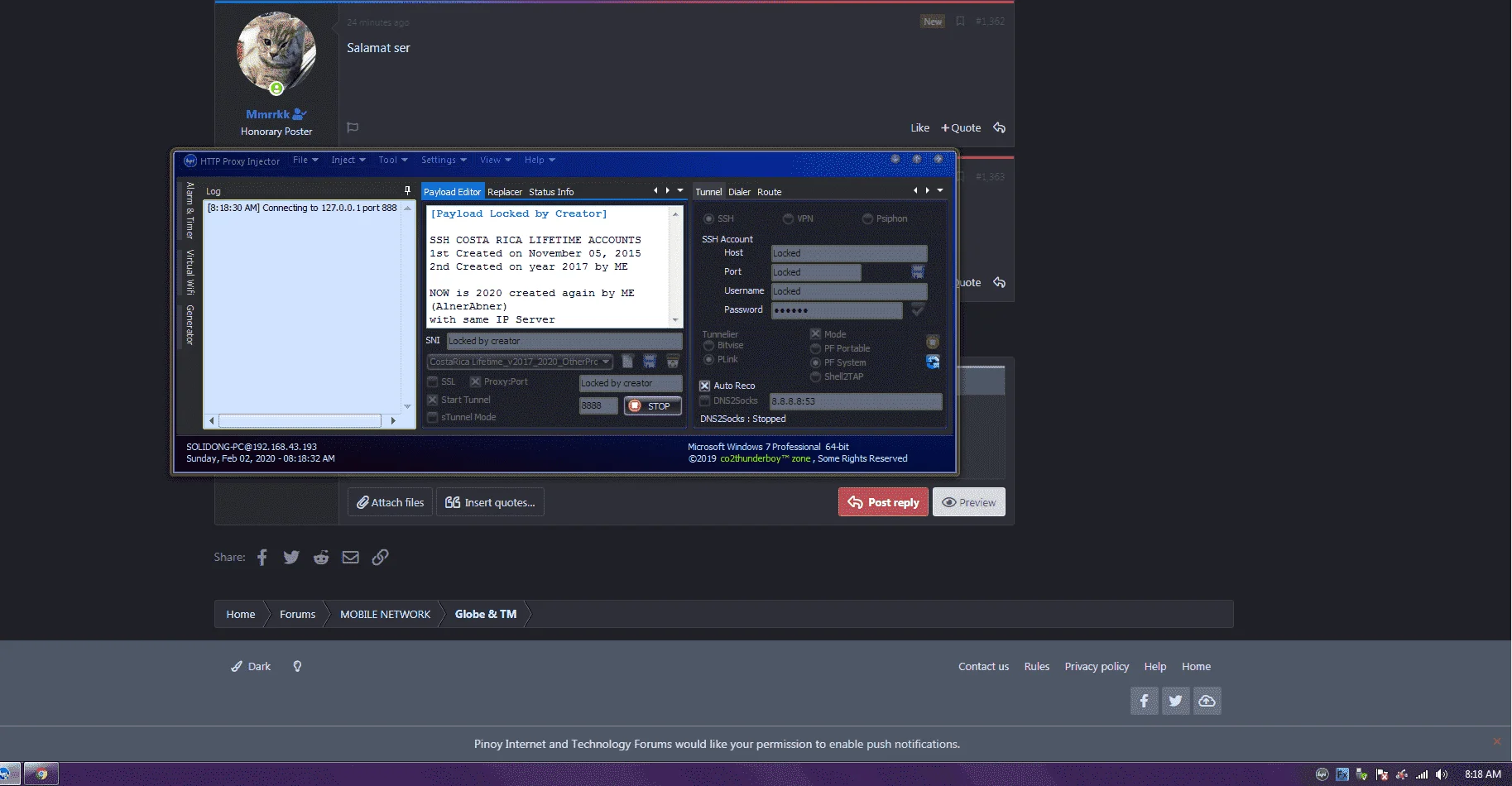The image size is (1512, 786).
Task: Click the Attach files button
Action: [390, 502]
